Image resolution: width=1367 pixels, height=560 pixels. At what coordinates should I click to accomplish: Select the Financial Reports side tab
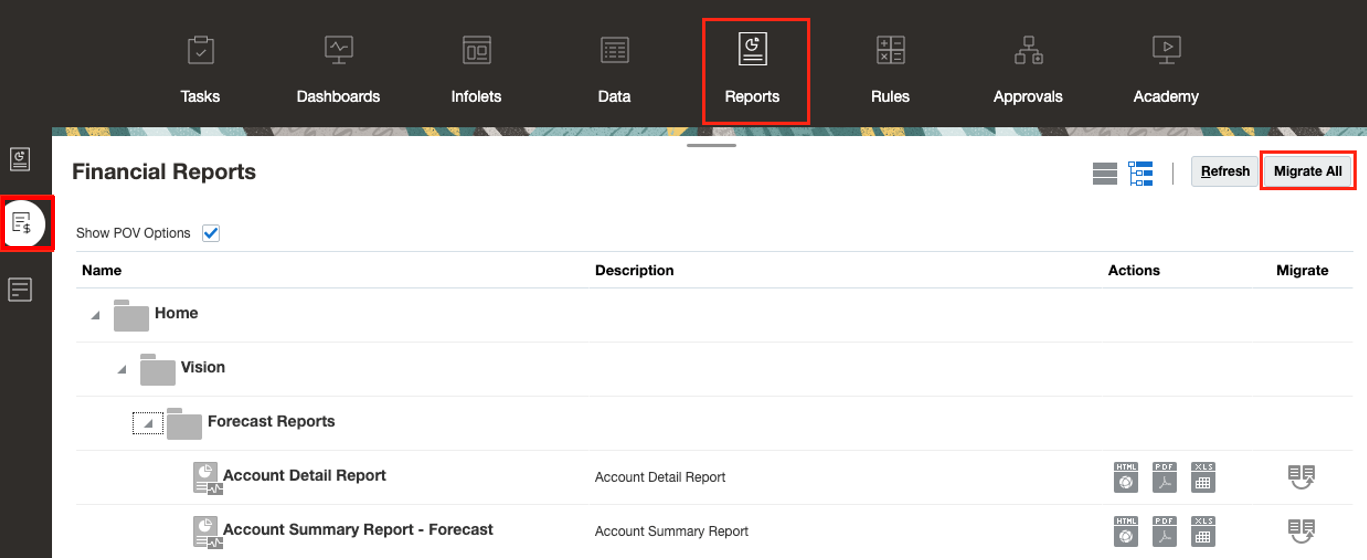22,223
